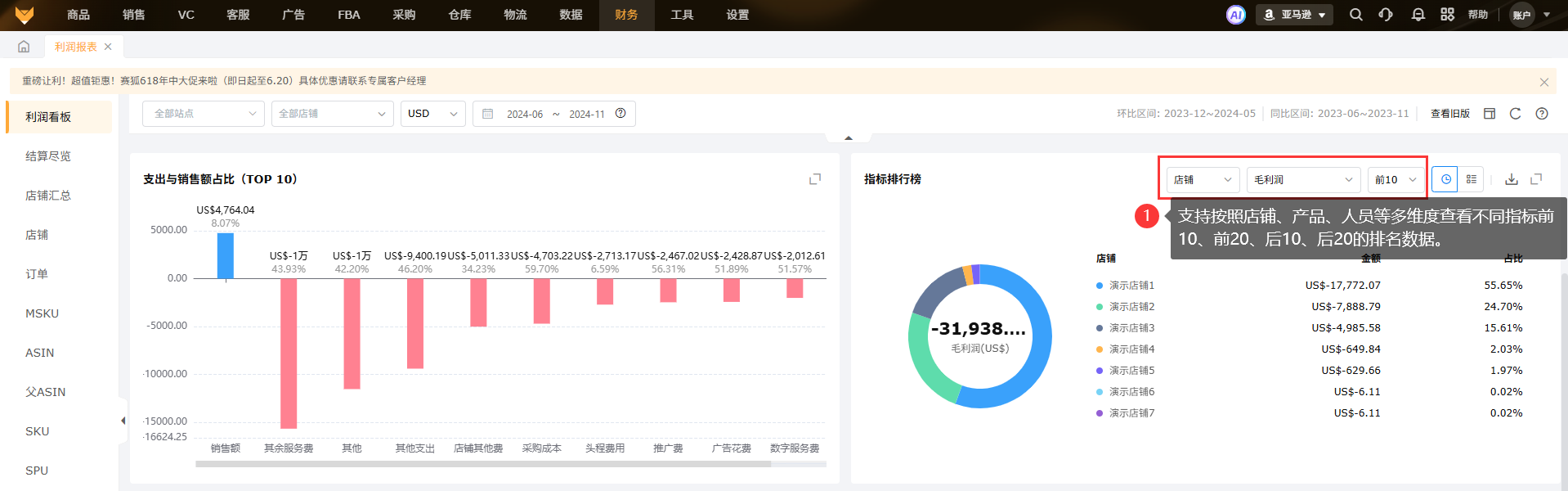Image resolution: width=1568 pixels, height=491 pixels.
Task: Expand the 前10 ranking dropdown
Action: tap(1395, 179)
